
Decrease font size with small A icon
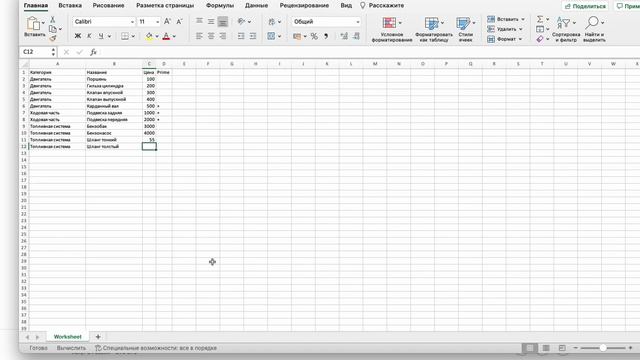[179, 22]
